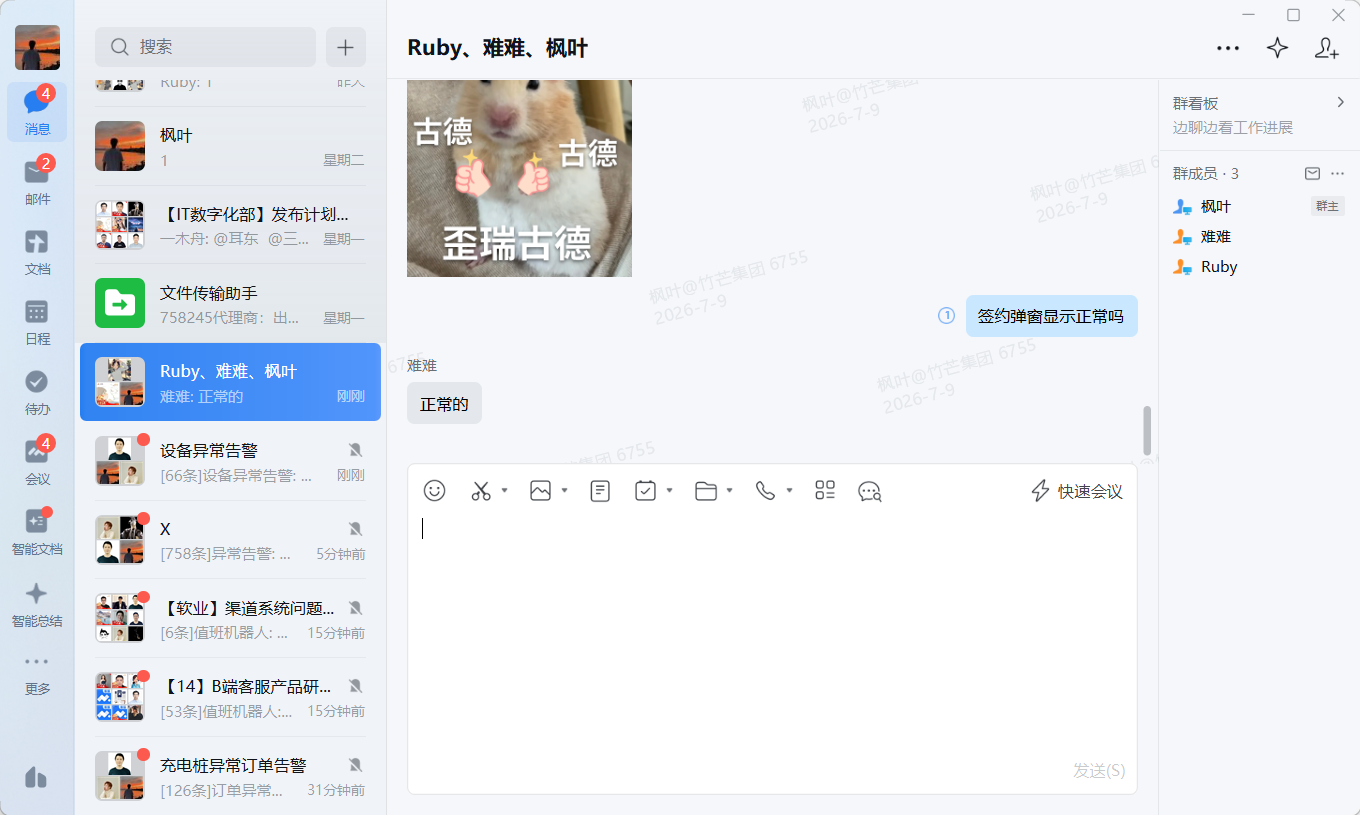
Task: Open the 设备异常告警 conversation
Action: (x=230, y=461)
